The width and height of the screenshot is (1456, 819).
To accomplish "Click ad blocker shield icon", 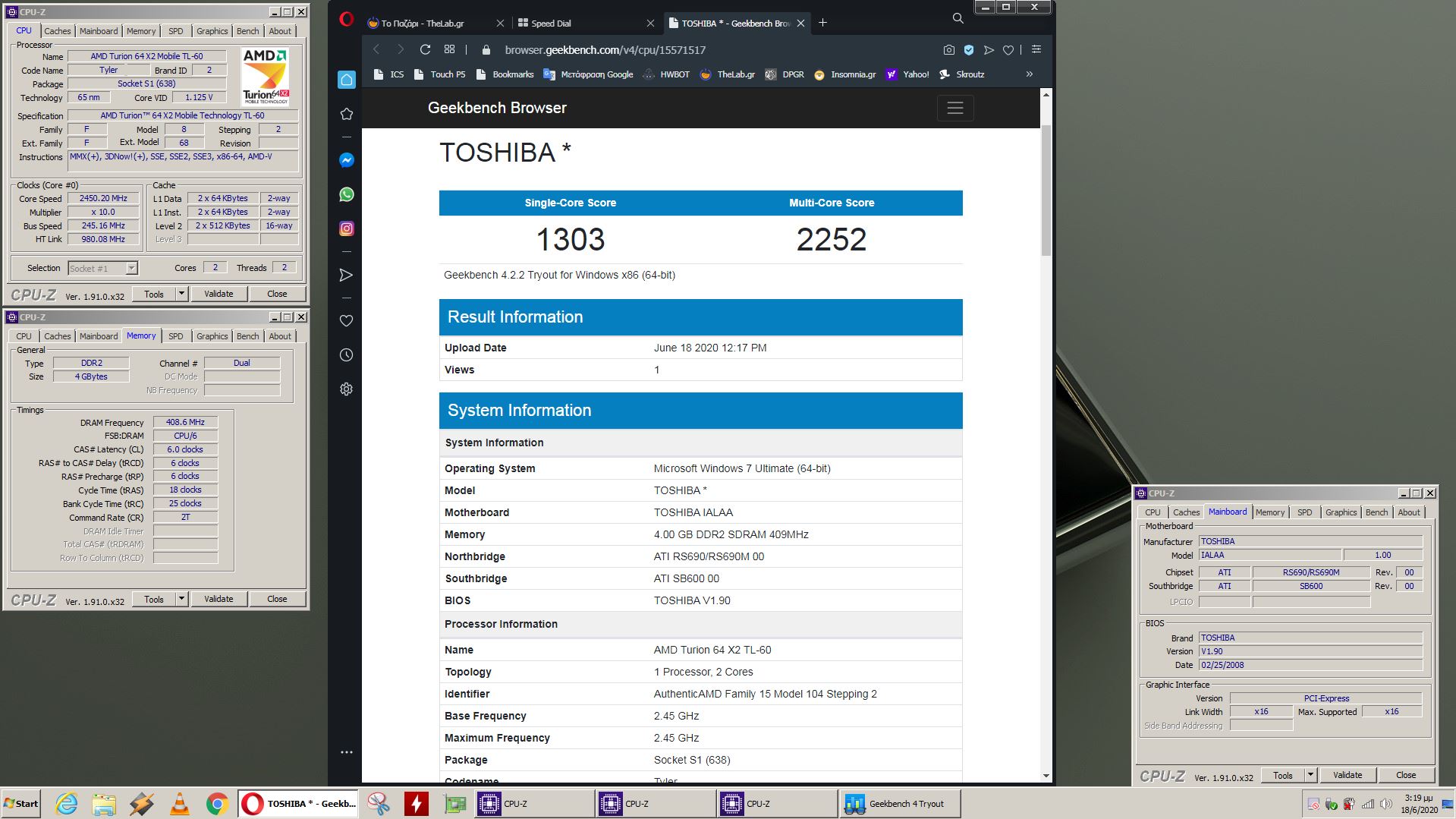I will pyautogui.click(x=968, y=50).
